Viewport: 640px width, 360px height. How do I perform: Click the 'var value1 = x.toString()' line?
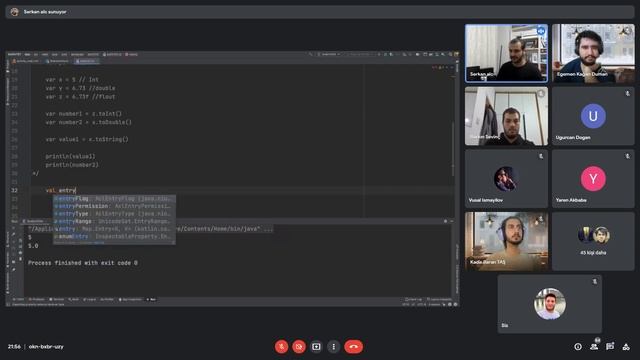[87, 139]
